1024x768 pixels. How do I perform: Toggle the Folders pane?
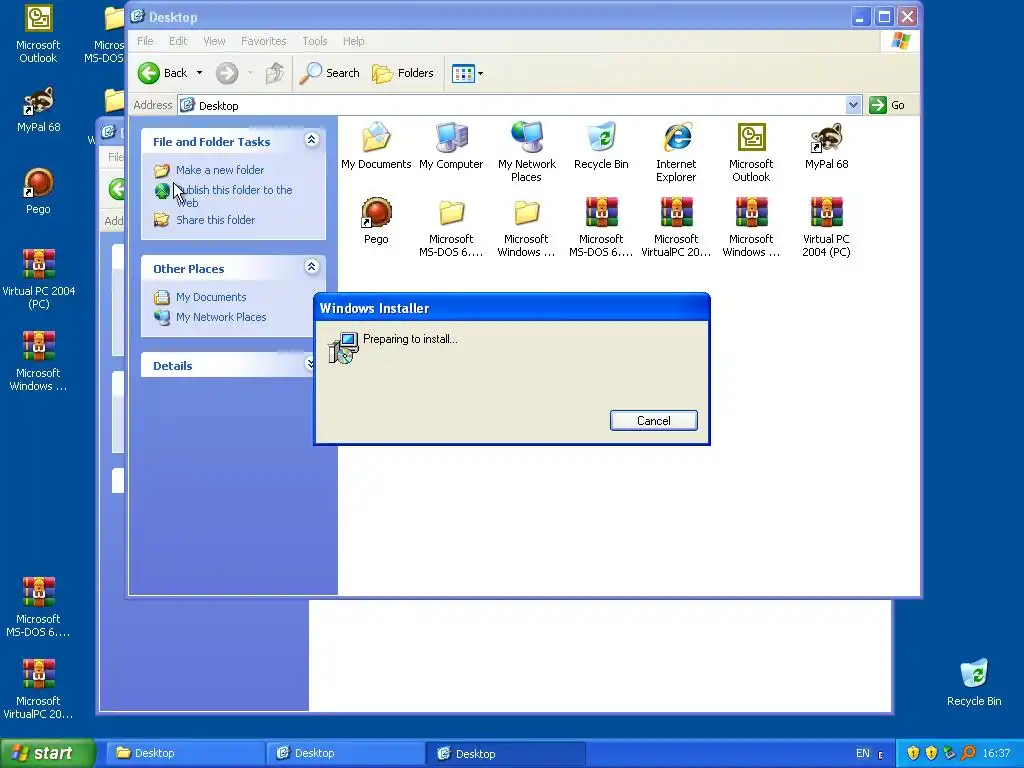[x=403, y=73]
